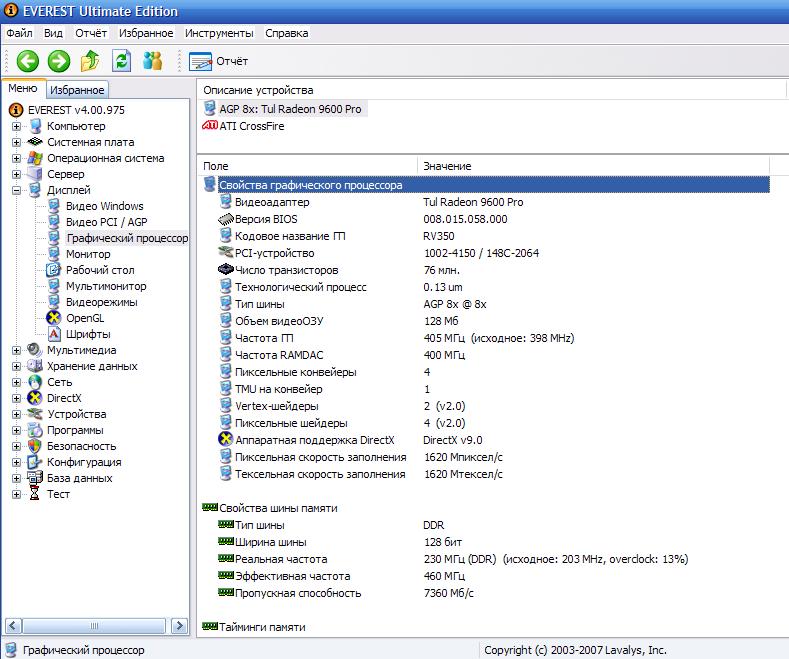Click the Шрифты font icon

[x=53, y=334]
